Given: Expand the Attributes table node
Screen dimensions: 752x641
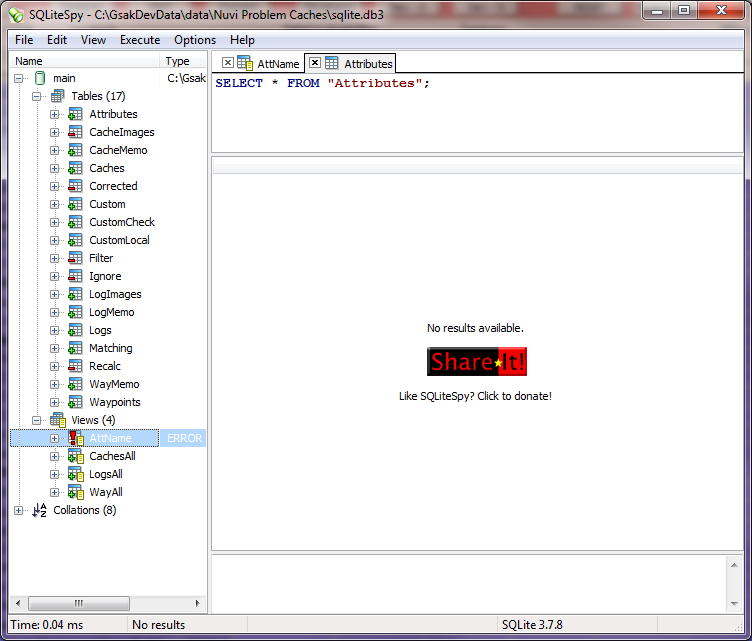Looking at the screenshot, I should click(54, 115).
